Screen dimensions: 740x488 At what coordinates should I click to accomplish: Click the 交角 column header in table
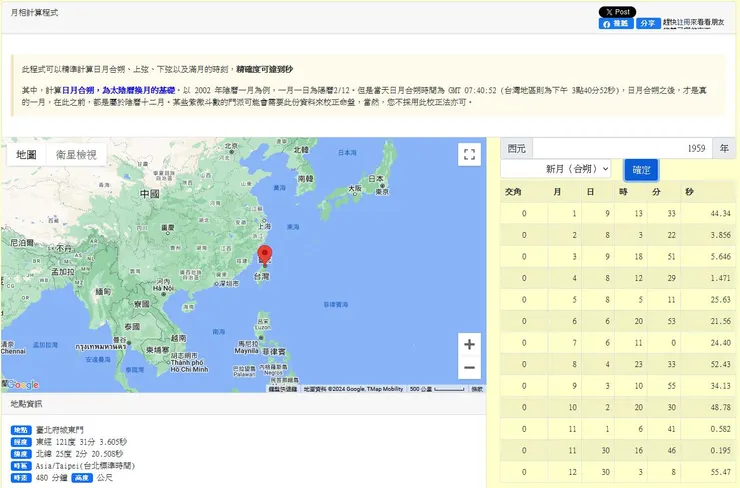pyautogui.click(x=513, y=191)
